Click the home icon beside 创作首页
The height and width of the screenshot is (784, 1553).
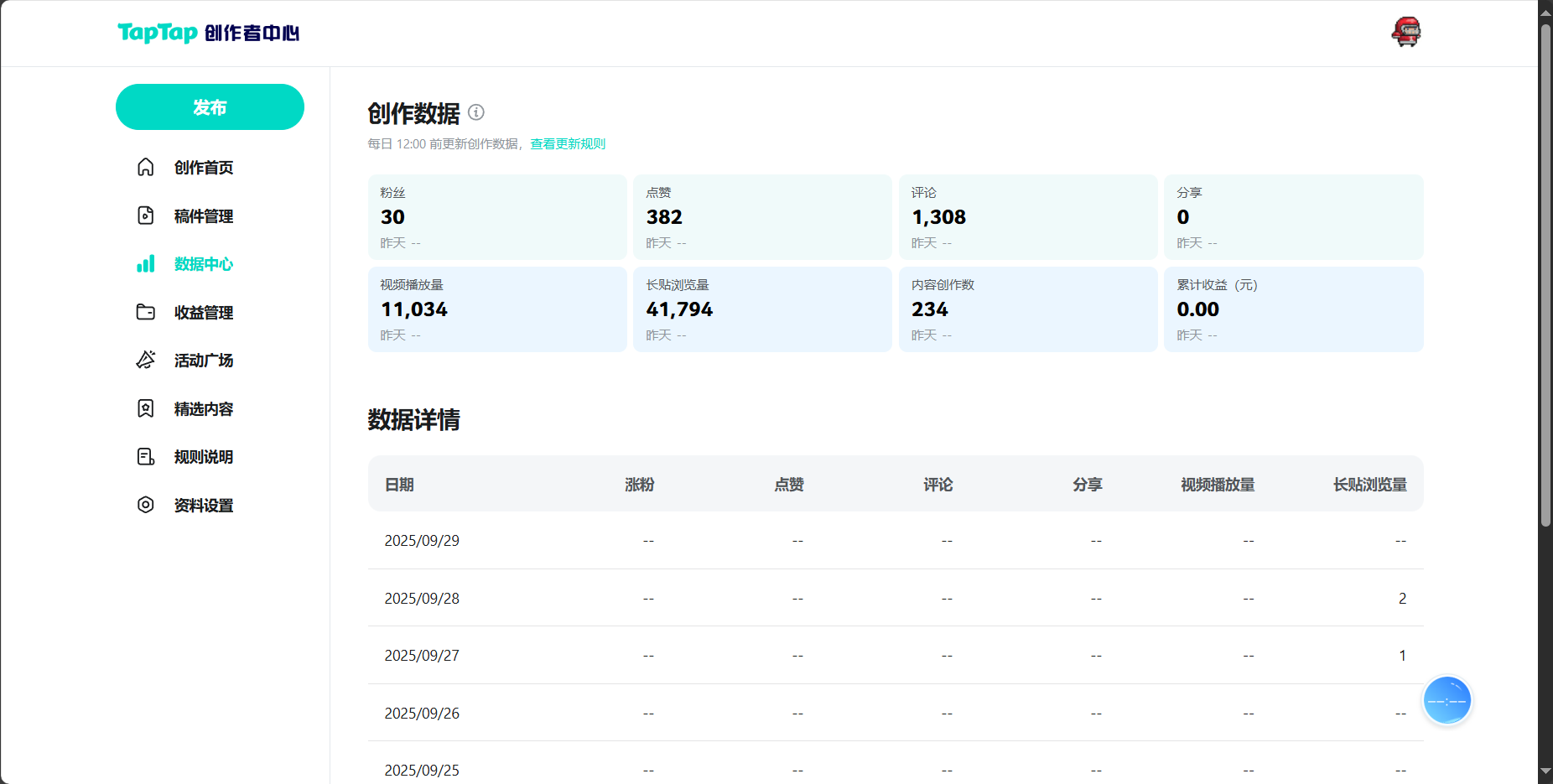click(x=146, y=168)
